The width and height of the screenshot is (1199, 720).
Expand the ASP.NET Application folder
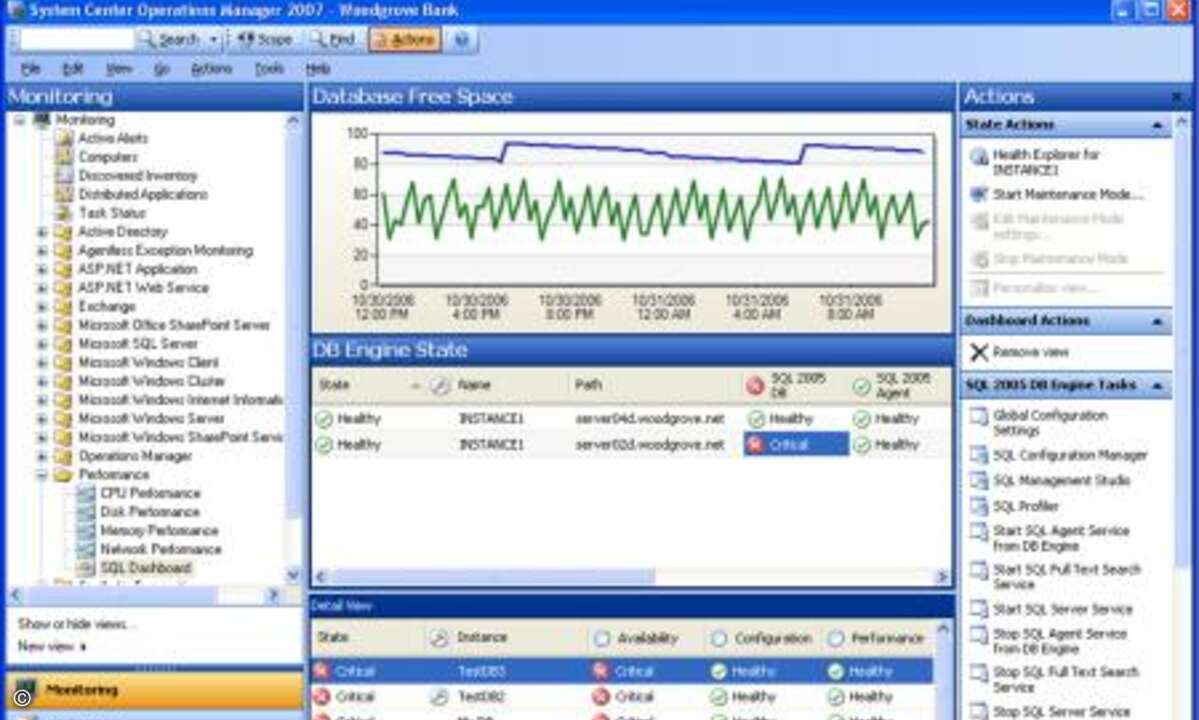click(42, 269)
